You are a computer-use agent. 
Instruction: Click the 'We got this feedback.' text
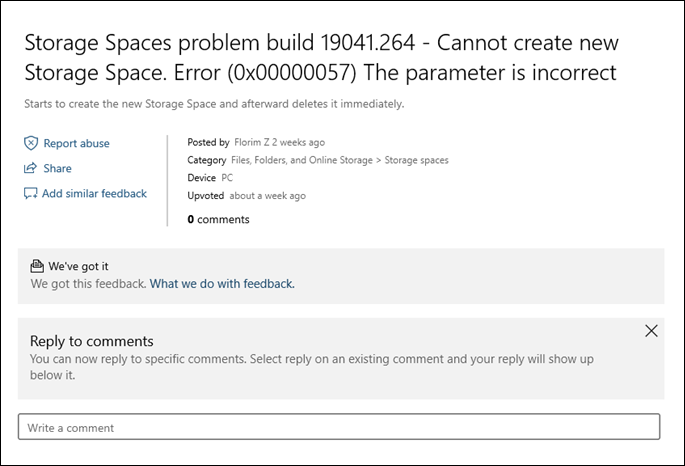click(x=88, y=283)
